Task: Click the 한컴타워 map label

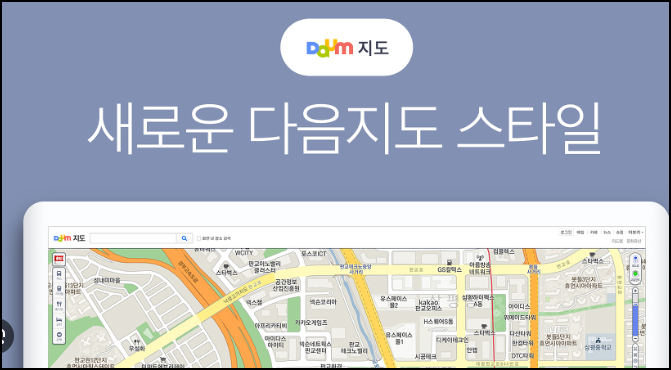Action: click(x=523, y=343)
